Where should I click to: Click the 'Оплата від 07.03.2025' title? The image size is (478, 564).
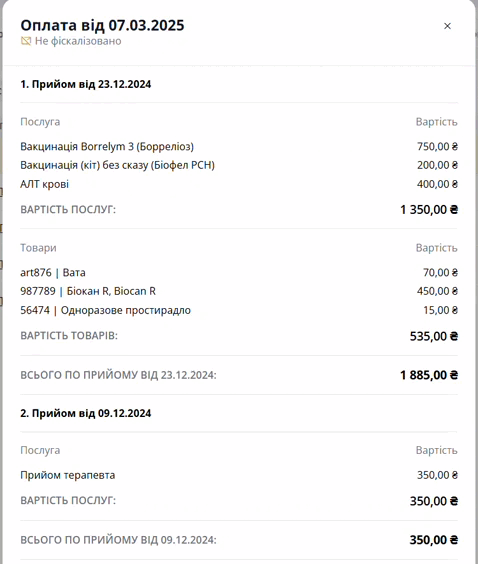(102, 25)
